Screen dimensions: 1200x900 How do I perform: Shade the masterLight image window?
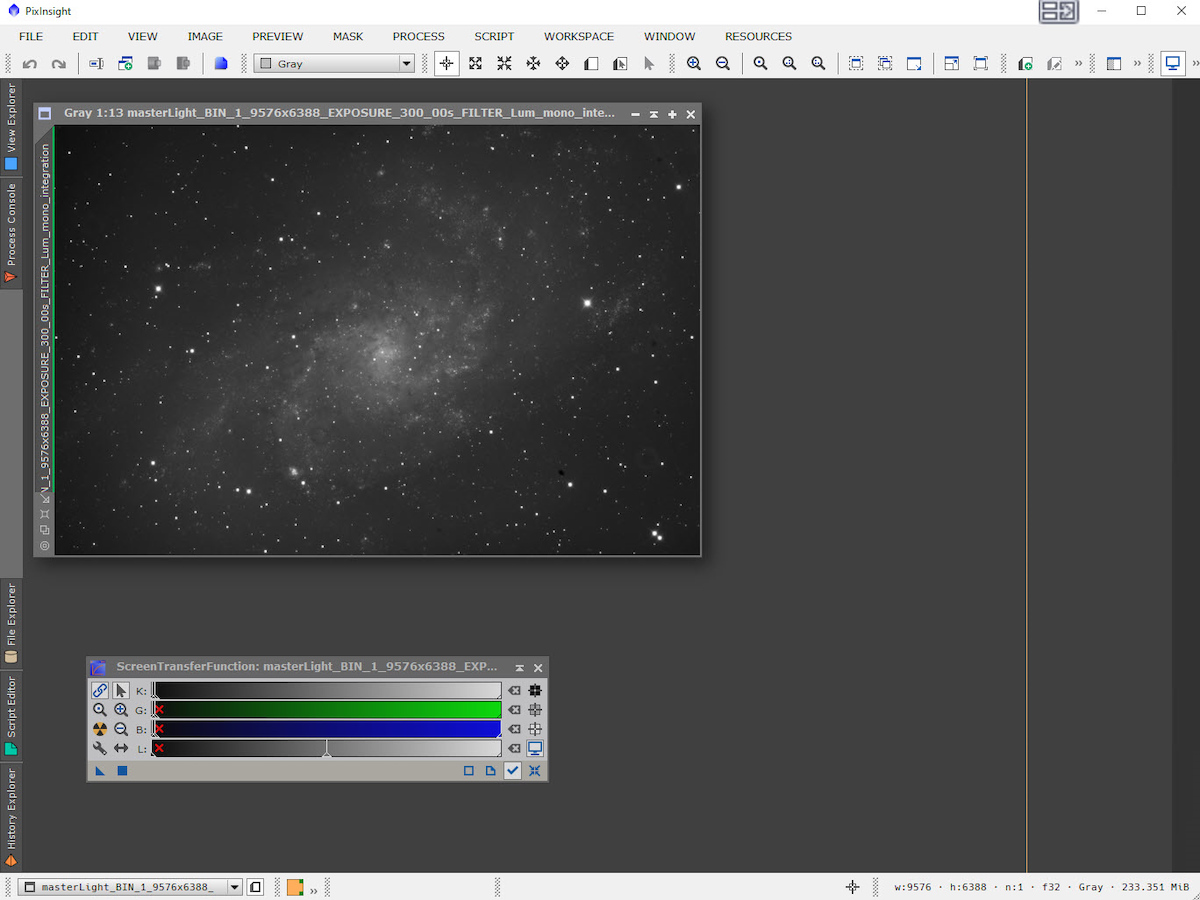[x=654, y=114]
